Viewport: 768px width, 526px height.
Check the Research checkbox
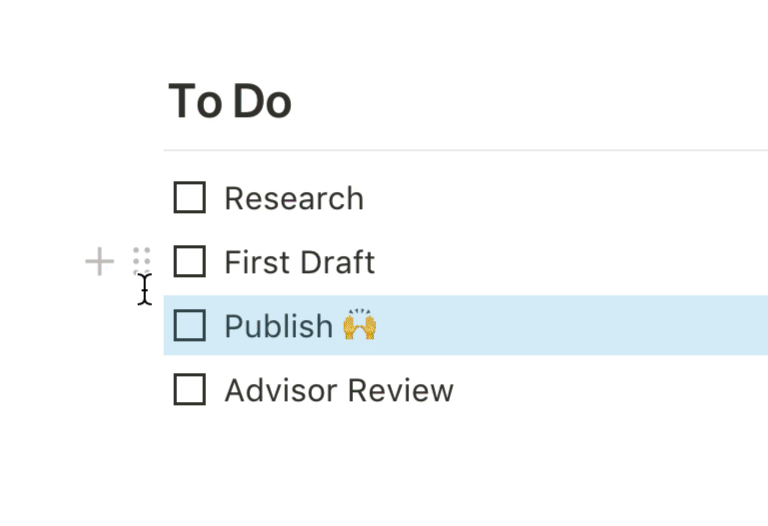coord(190,198)
